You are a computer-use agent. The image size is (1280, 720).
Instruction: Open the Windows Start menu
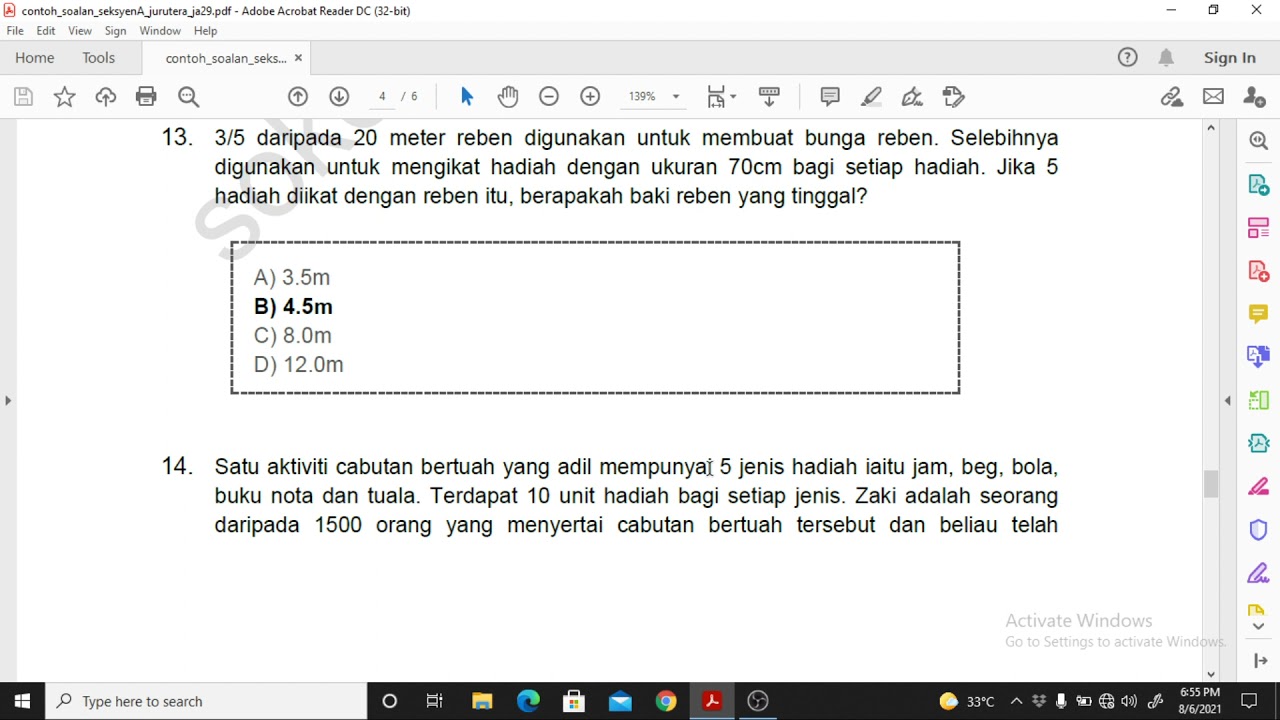22,701
